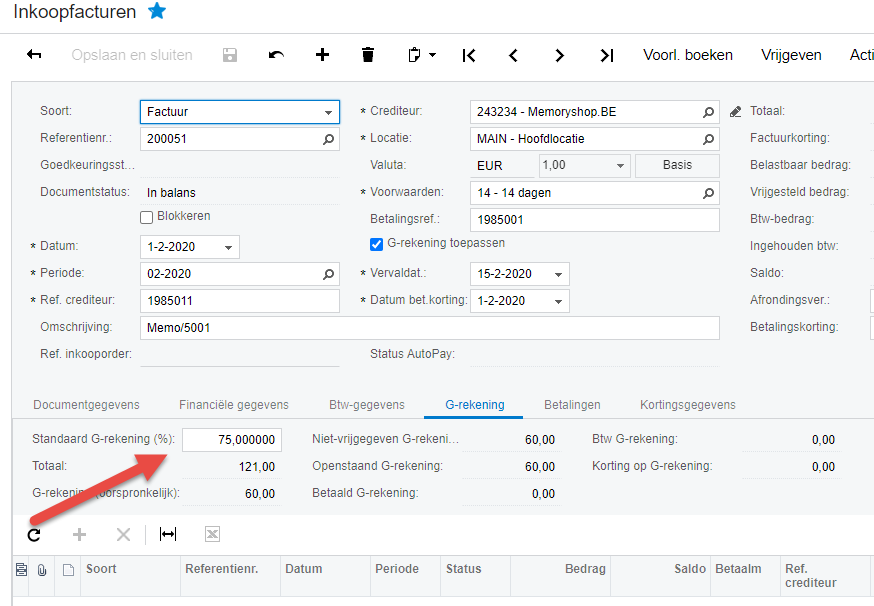Viewport: 874px width, 606px height.
Task: Open the Datum date picker dropdown
Action: [229, 248]
